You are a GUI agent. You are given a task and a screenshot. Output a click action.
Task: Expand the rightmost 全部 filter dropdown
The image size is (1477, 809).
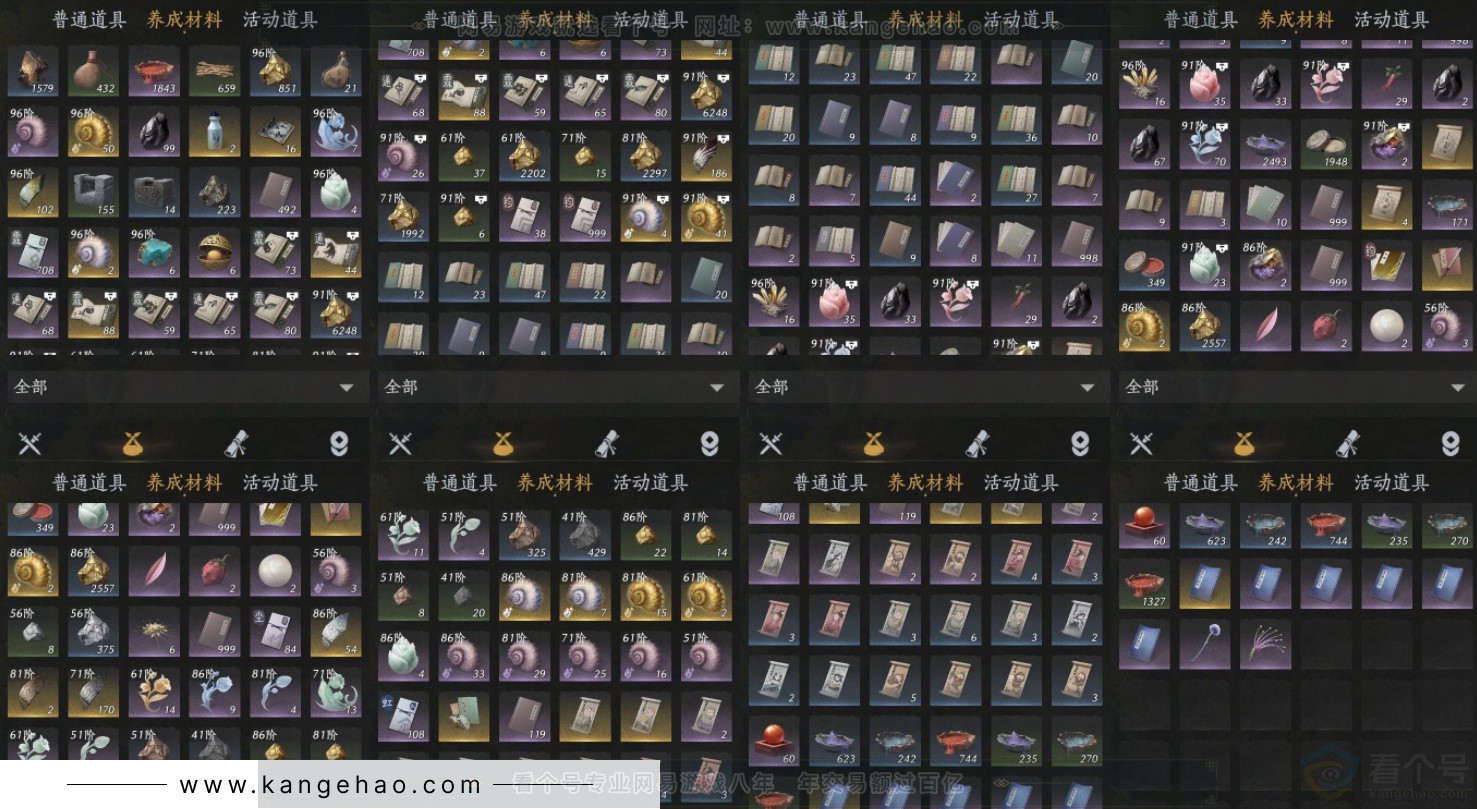1295,387
